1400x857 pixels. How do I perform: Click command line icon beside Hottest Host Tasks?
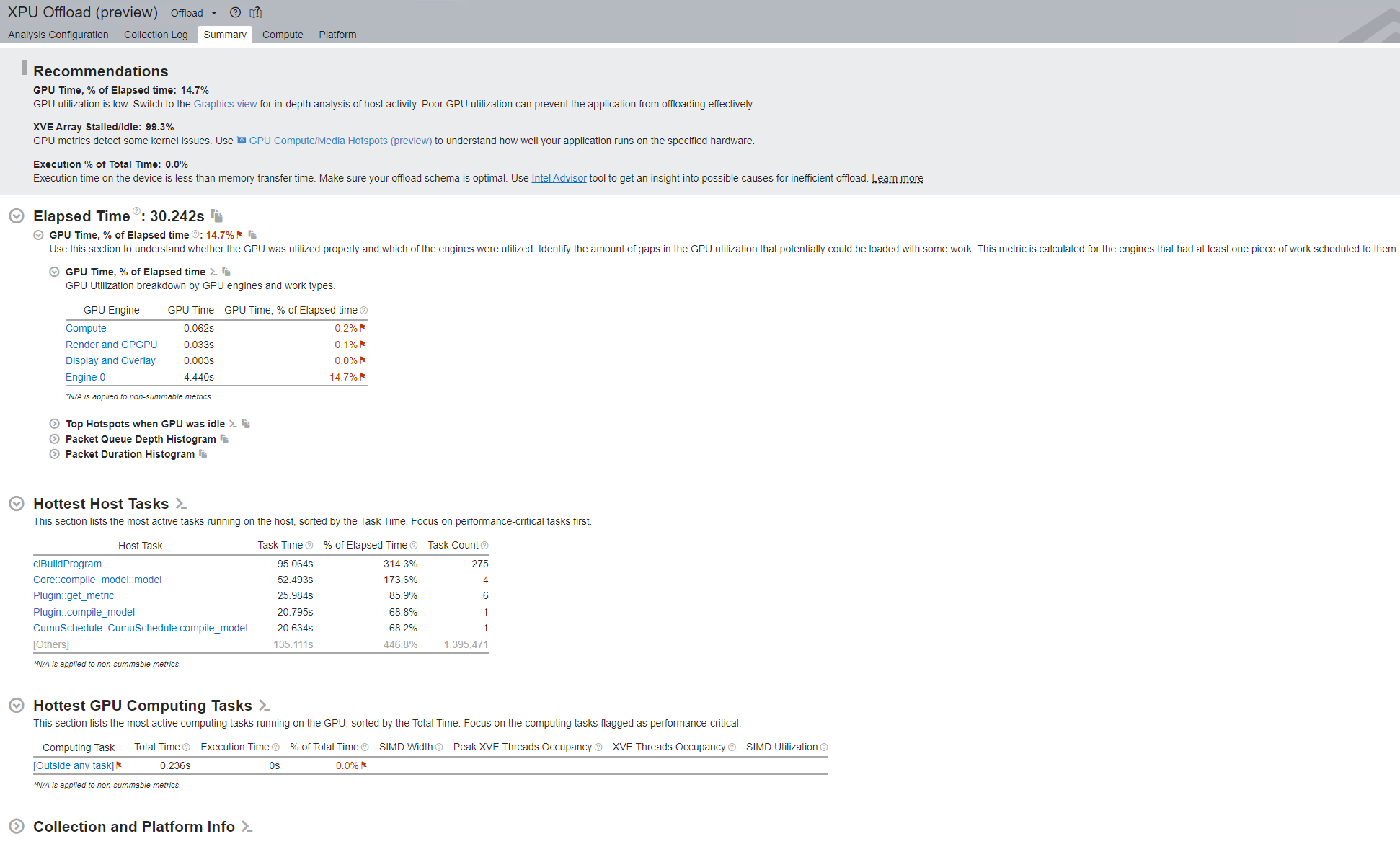tap(181, 504)
